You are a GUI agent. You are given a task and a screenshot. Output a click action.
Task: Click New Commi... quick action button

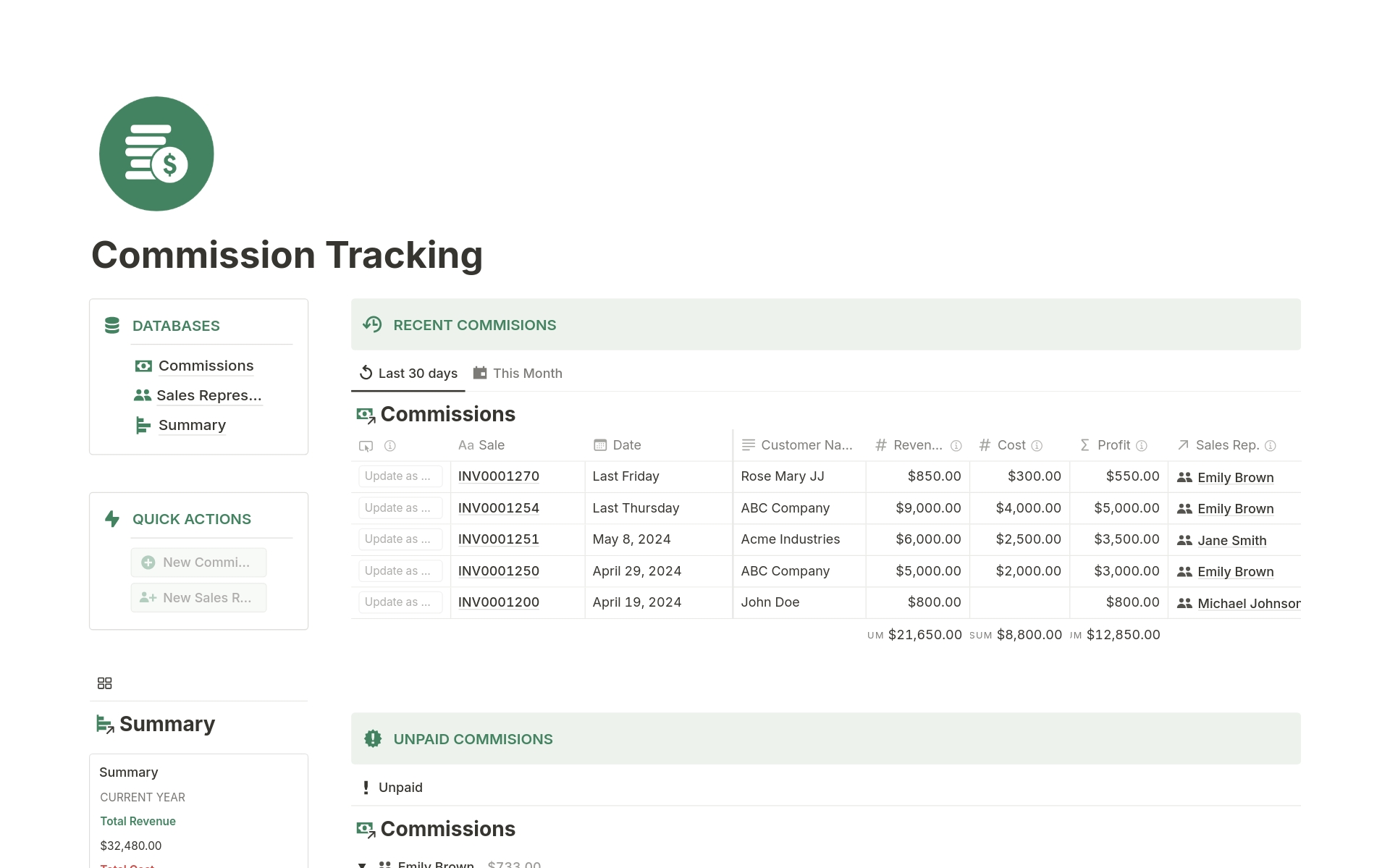198,560
